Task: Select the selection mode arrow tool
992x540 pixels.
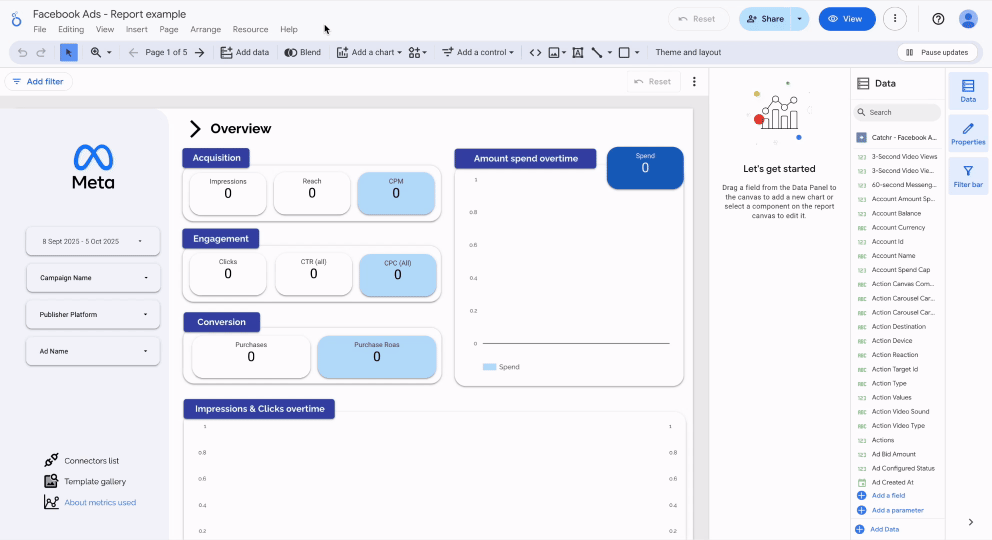Action: [68, 52]
